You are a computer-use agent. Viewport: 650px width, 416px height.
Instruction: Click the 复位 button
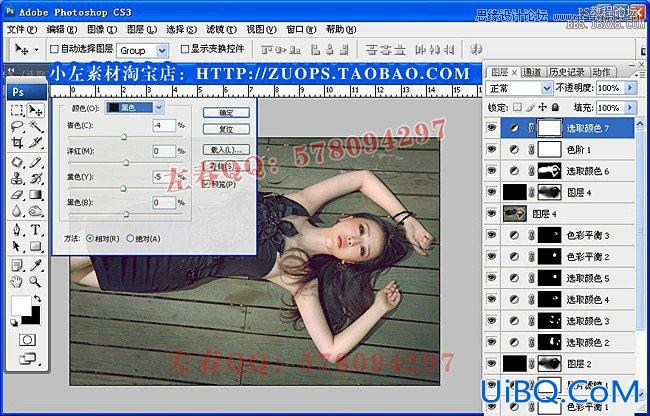(226, 129)
